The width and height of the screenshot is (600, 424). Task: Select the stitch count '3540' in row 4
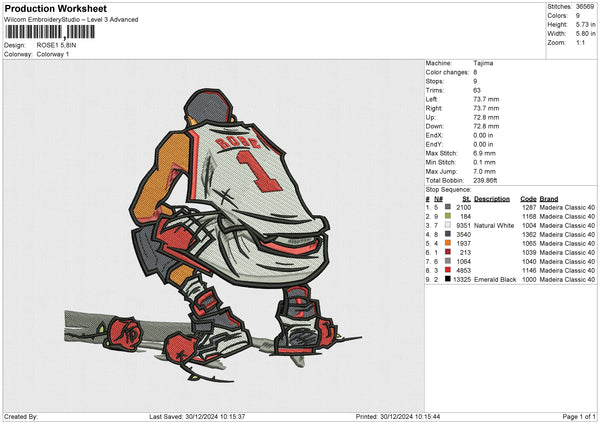(464, 234)
